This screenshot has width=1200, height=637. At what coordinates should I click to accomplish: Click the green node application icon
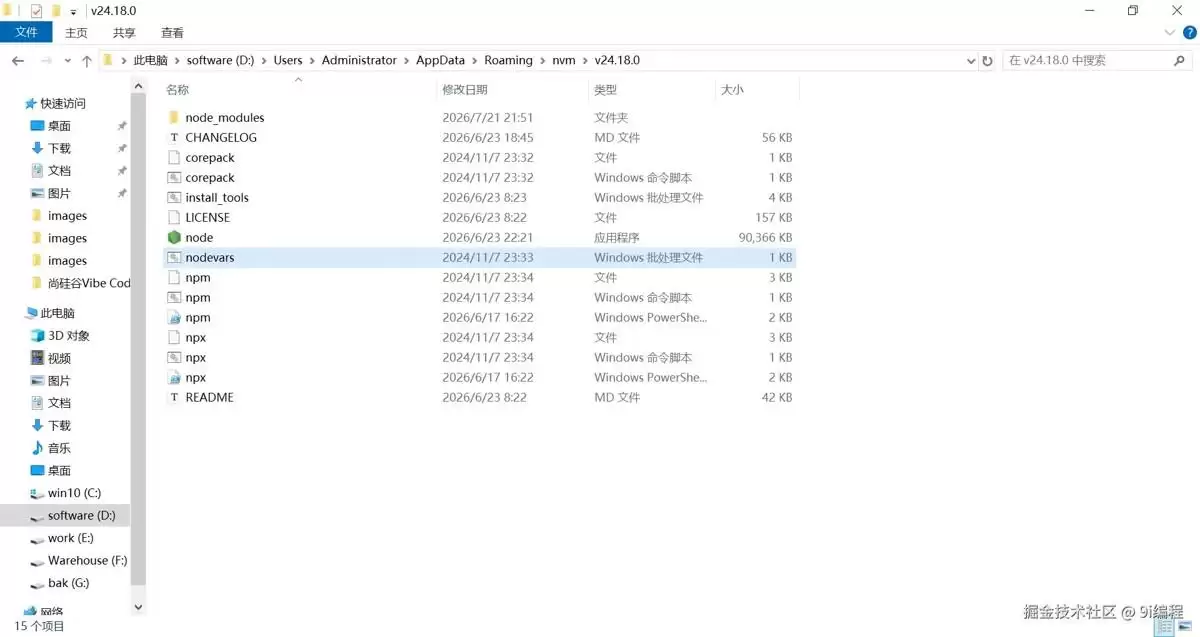coord(174,237)
